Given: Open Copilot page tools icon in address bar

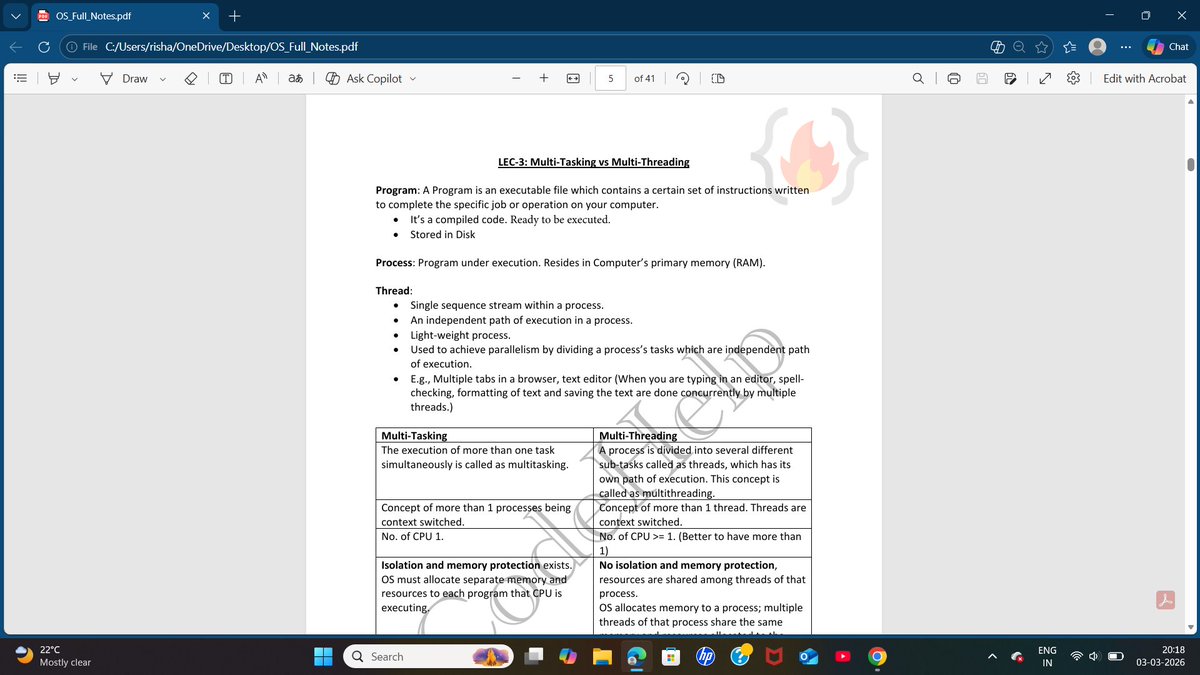Looking at the screenshot, I should click(996, 47).
